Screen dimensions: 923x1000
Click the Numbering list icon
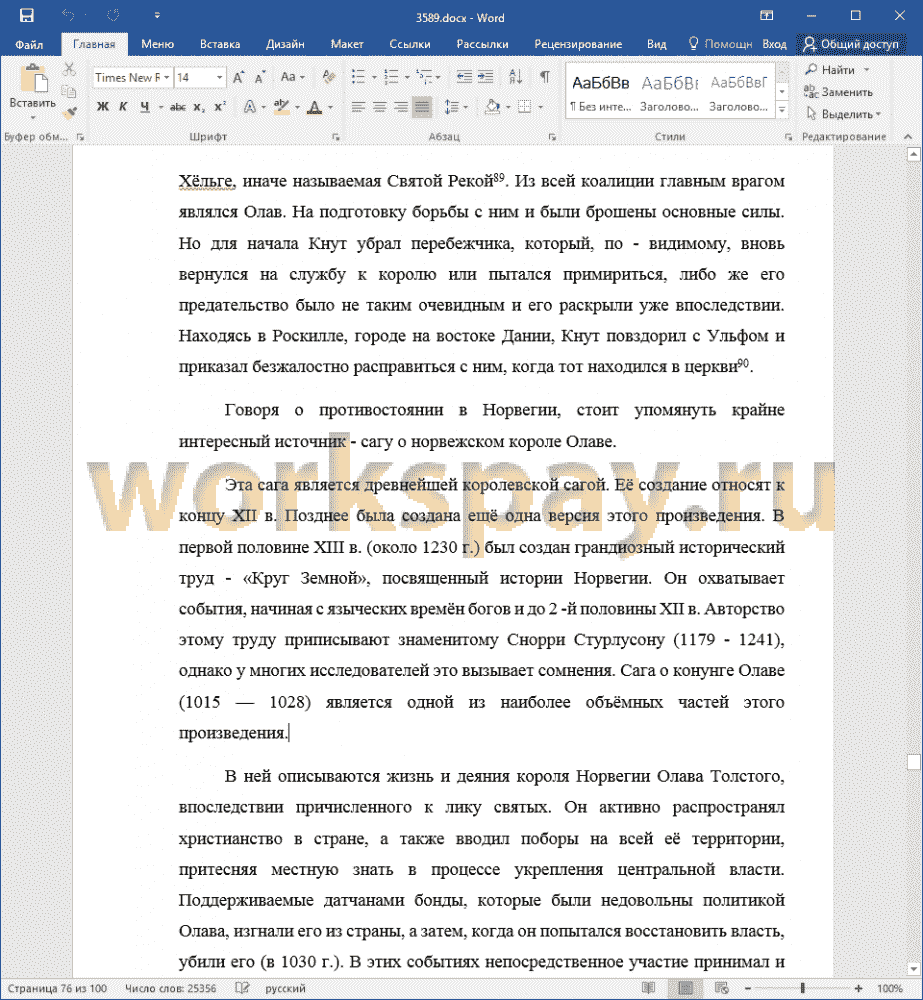(392, 77)
